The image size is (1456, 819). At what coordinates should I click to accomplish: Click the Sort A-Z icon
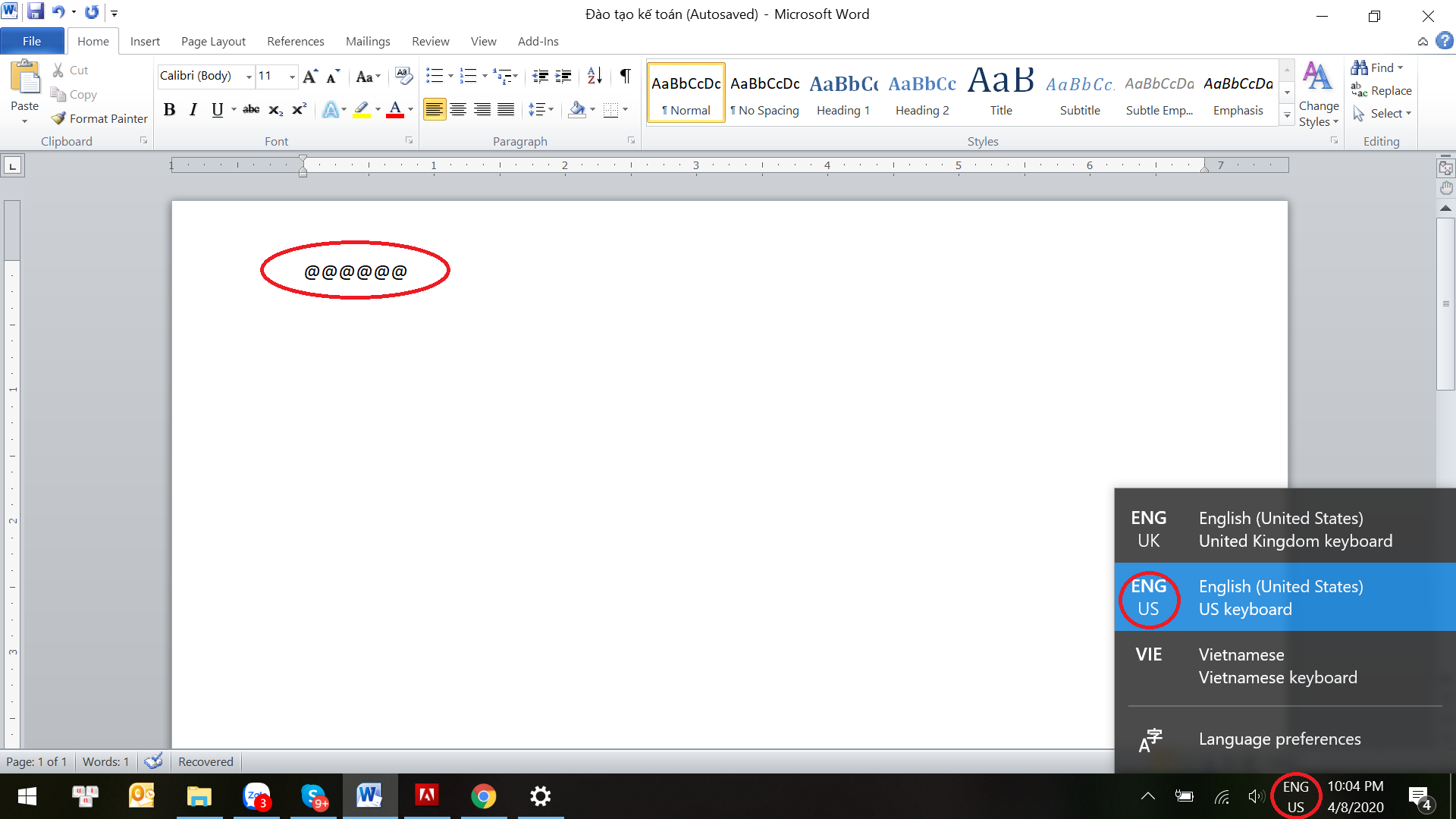[x=595, y=76]
